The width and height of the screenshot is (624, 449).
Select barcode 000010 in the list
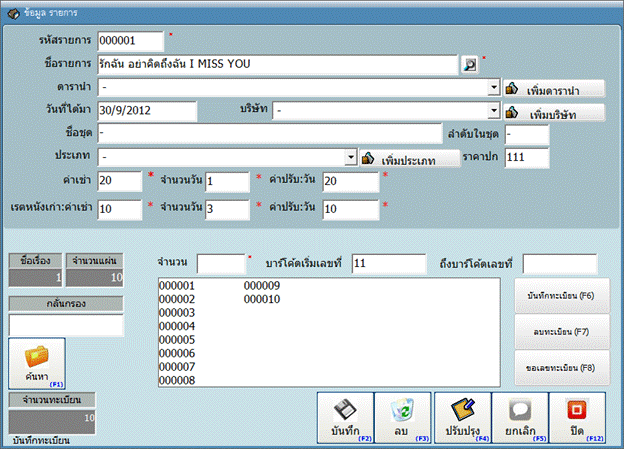[261, 299]
